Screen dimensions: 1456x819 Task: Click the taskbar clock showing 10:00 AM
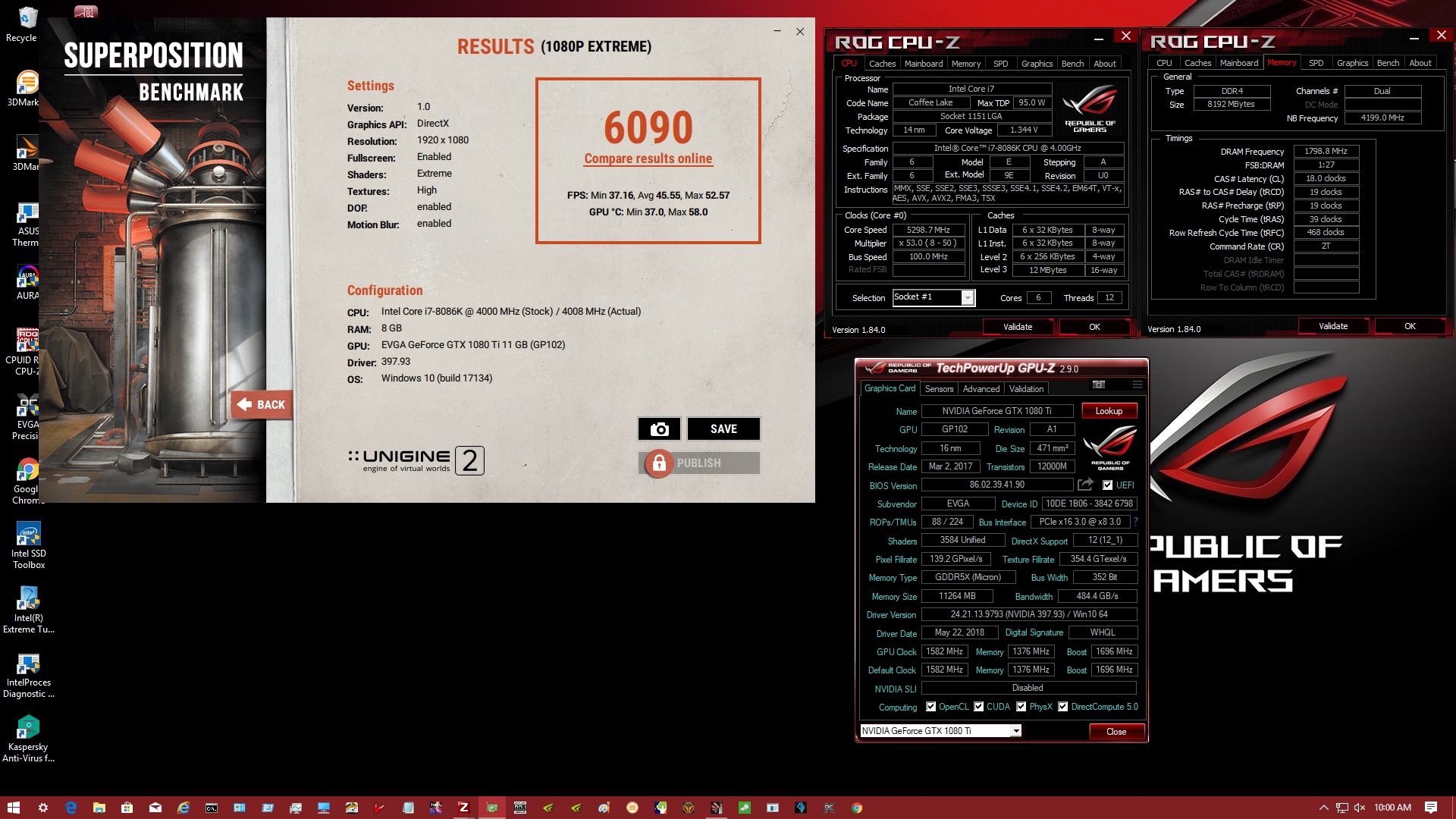[x=1392, y=808]
